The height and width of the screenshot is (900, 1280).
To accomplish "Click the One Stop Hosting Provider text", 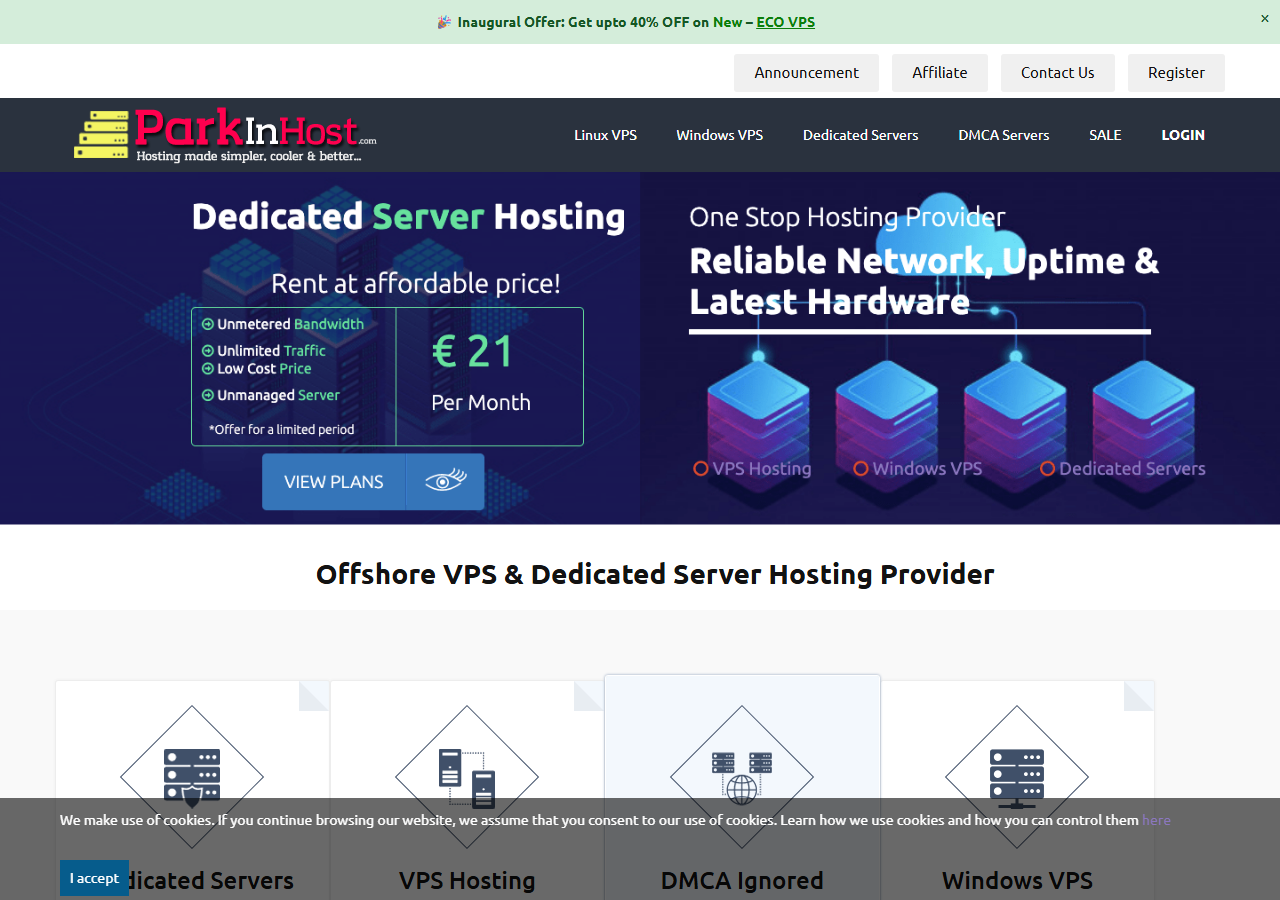I will (847, 217).
